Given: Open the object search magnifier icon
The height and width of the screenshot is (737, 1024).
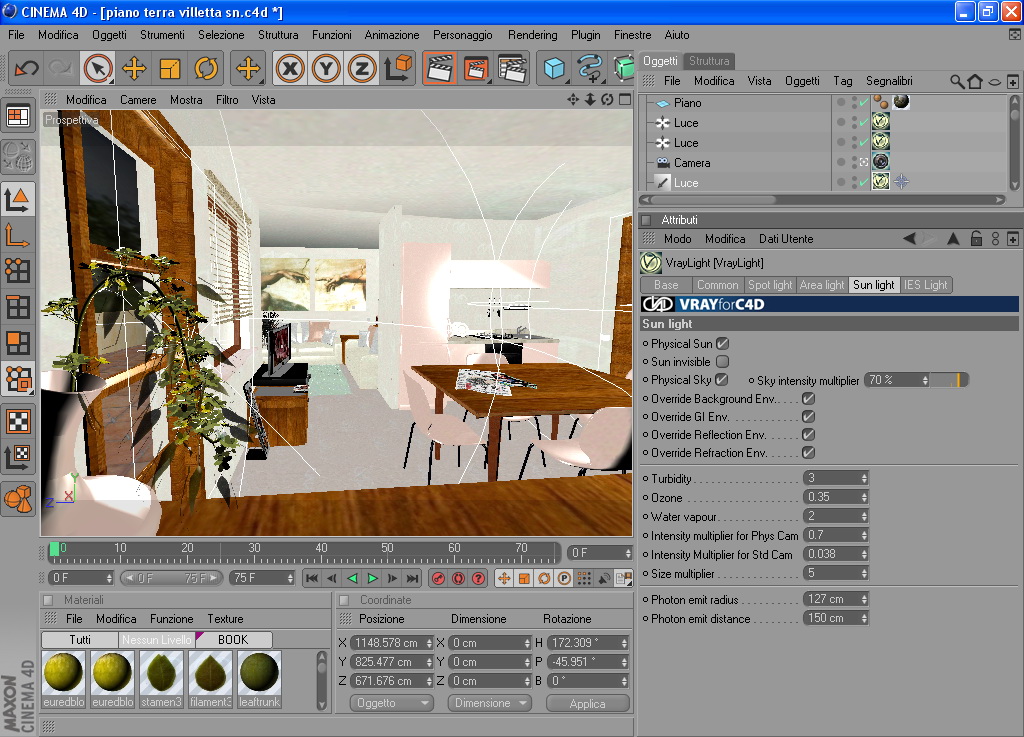Looking at the screenshot, I should point(956,82).
